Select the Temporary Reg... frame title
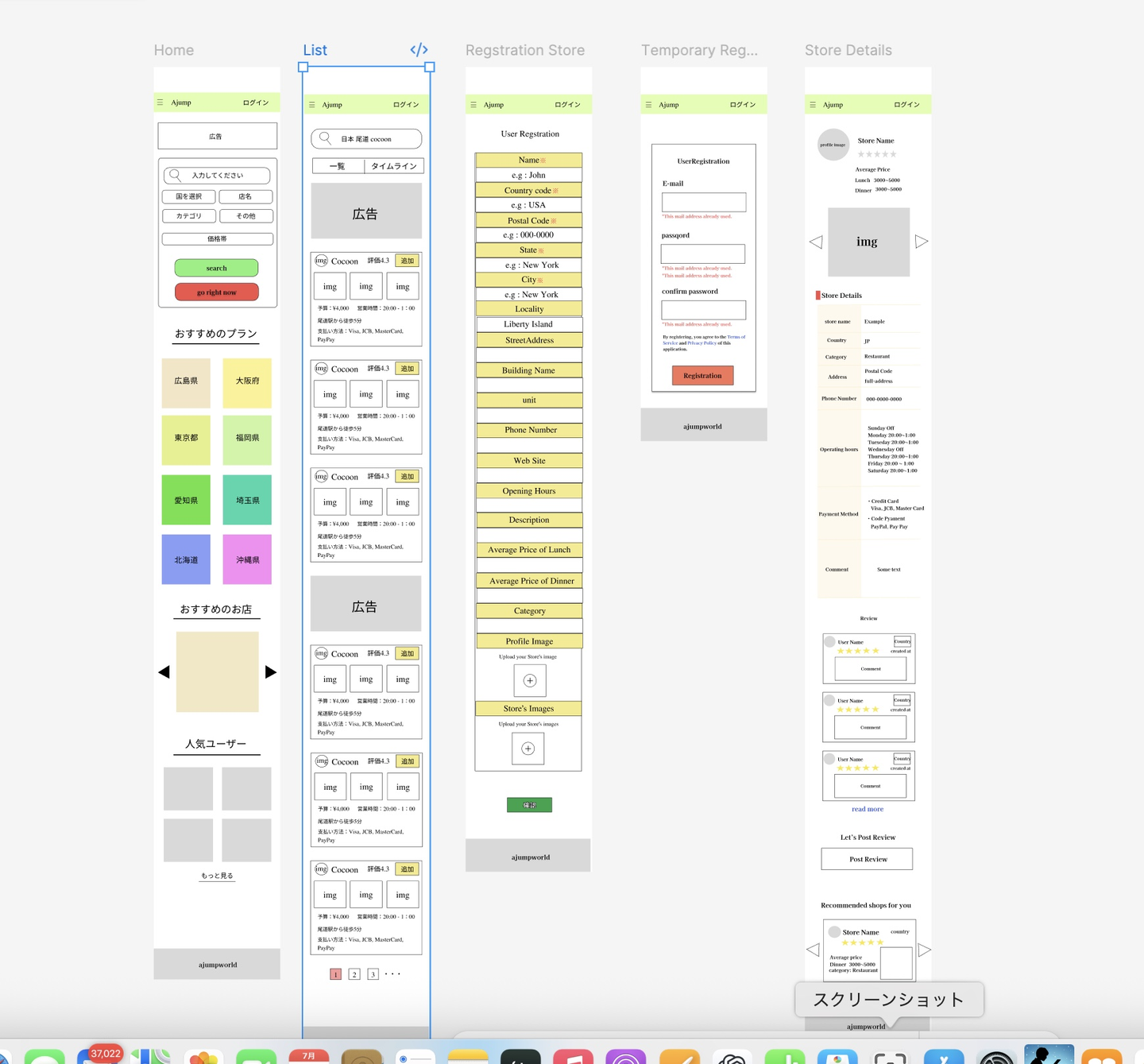Image resolution: width=1144 pixels, height=1064 pixels. [700, 50]
